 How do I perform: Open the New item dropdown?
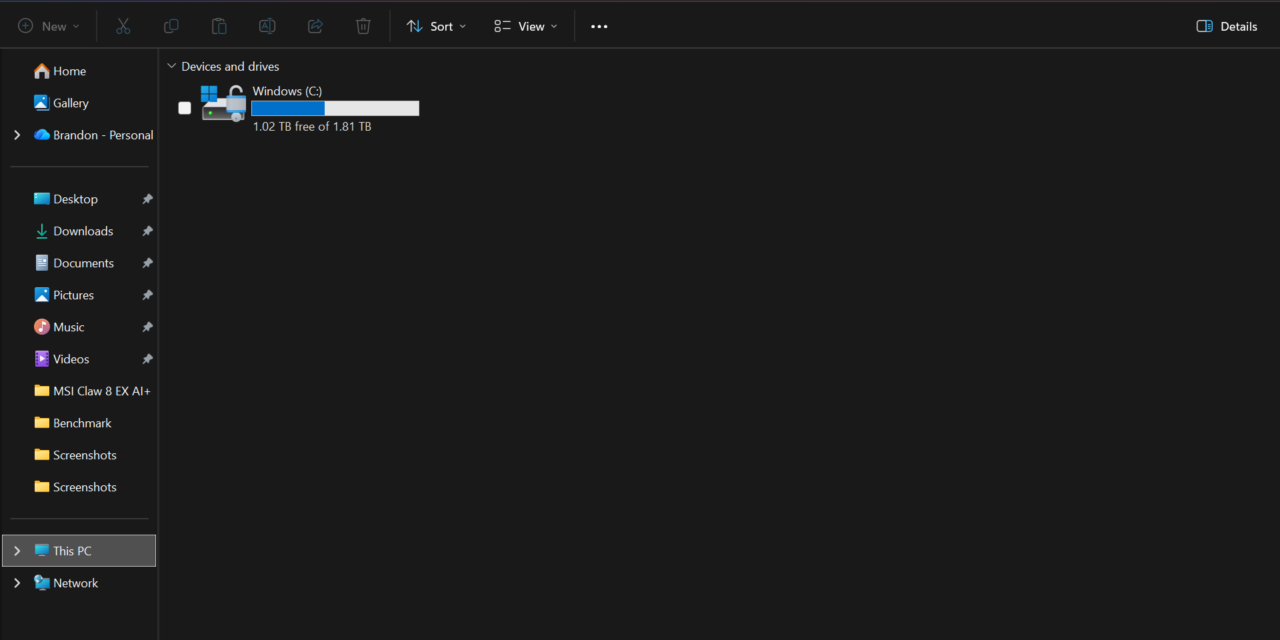point(48,26)
